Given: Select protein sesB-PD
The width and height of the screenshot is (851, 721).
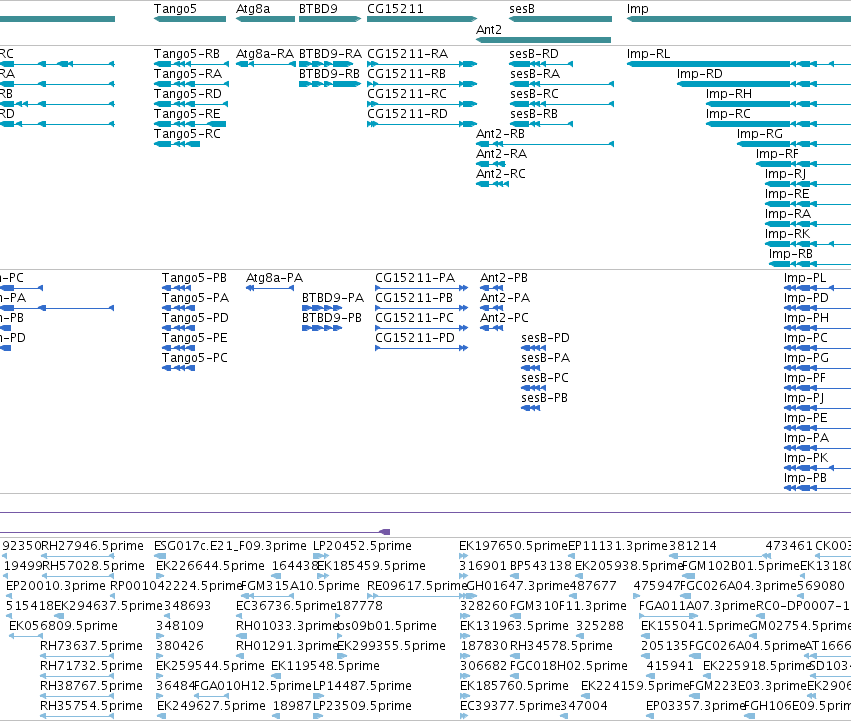Looking at the screenshot, I should 534,349.
